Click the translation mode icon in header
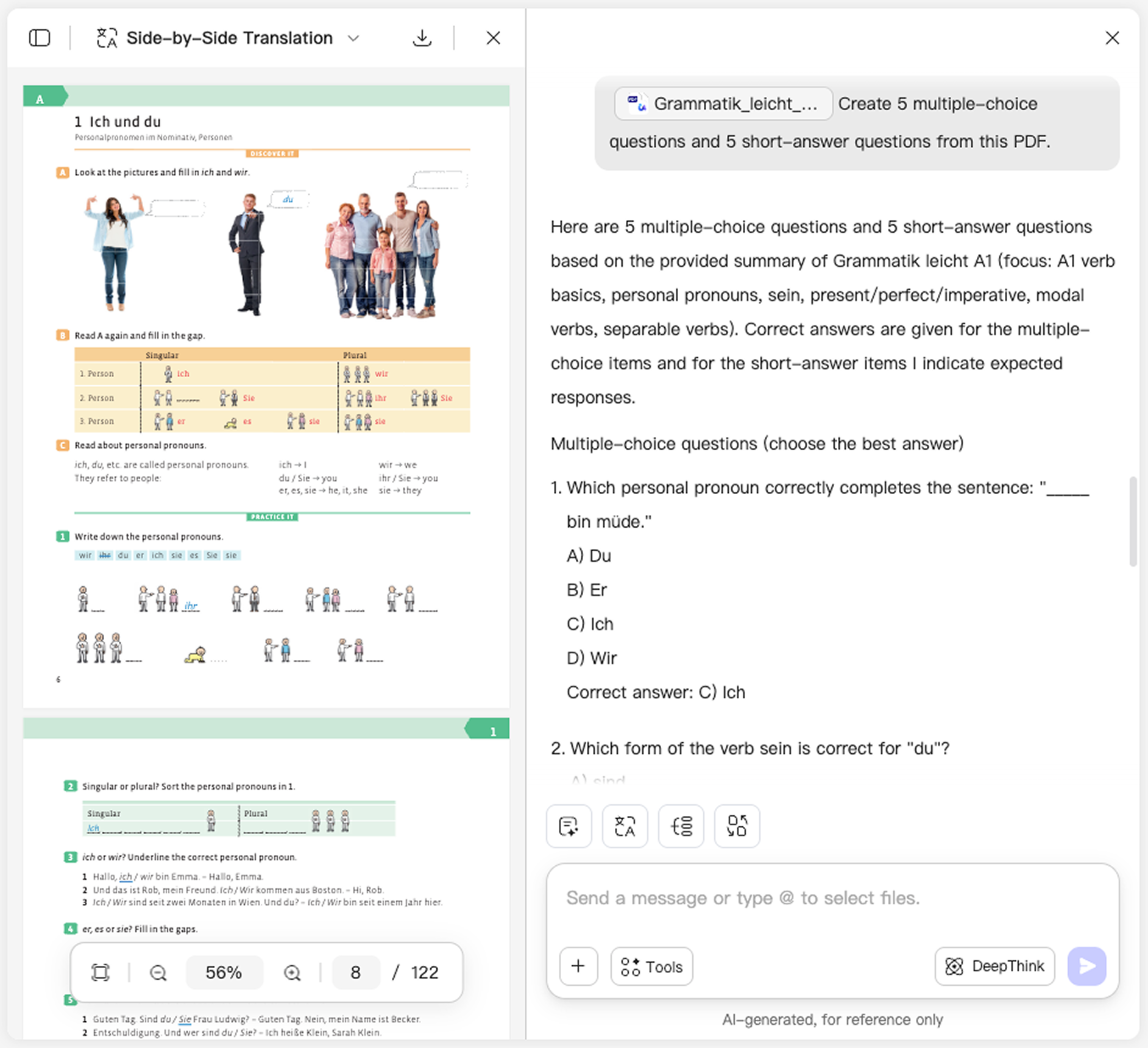The width and height of the screenshot is (1148, 1048). [x=107, y=38]
